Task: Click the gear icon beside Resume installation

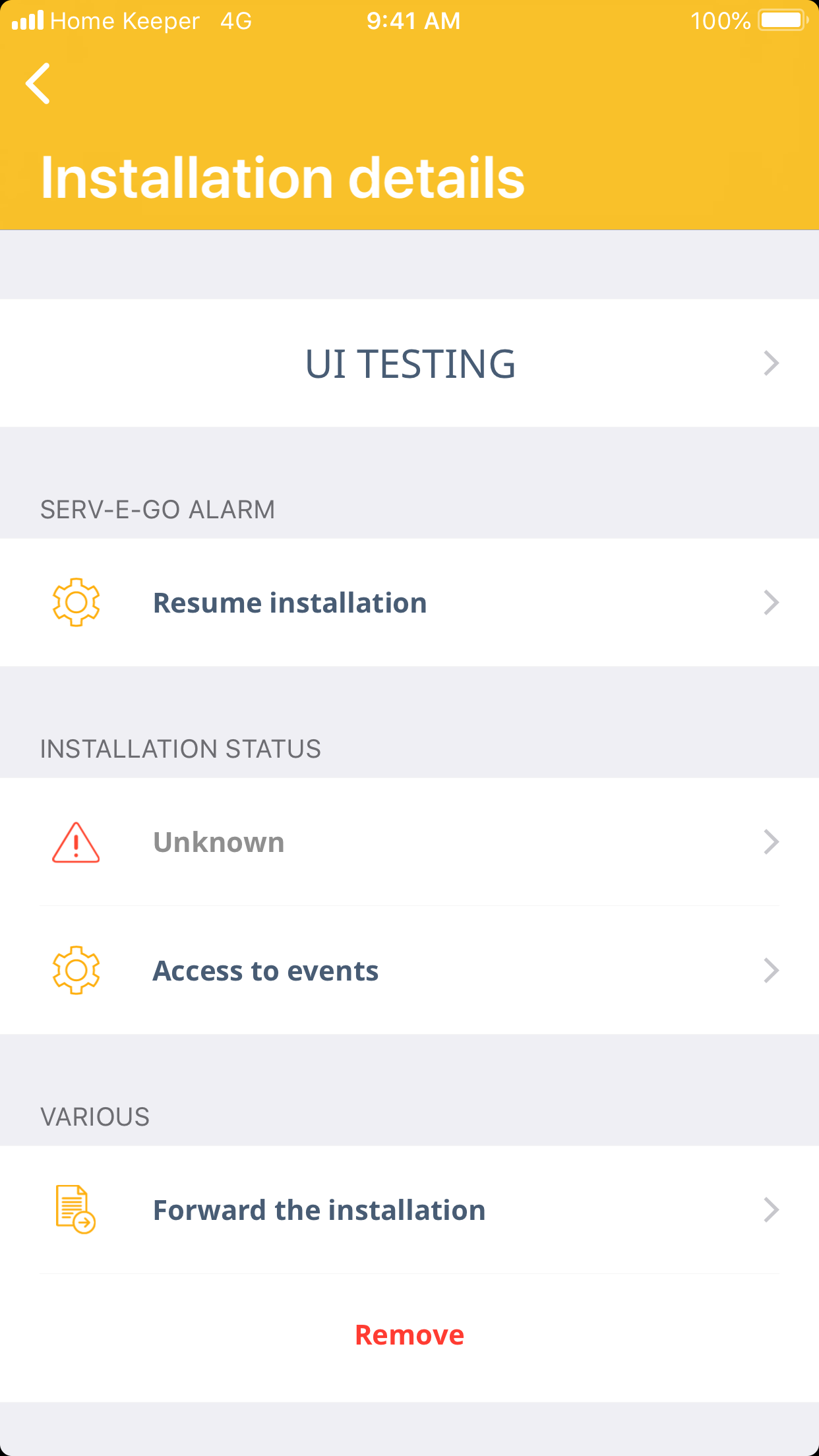Action: (x=76, y=602)
